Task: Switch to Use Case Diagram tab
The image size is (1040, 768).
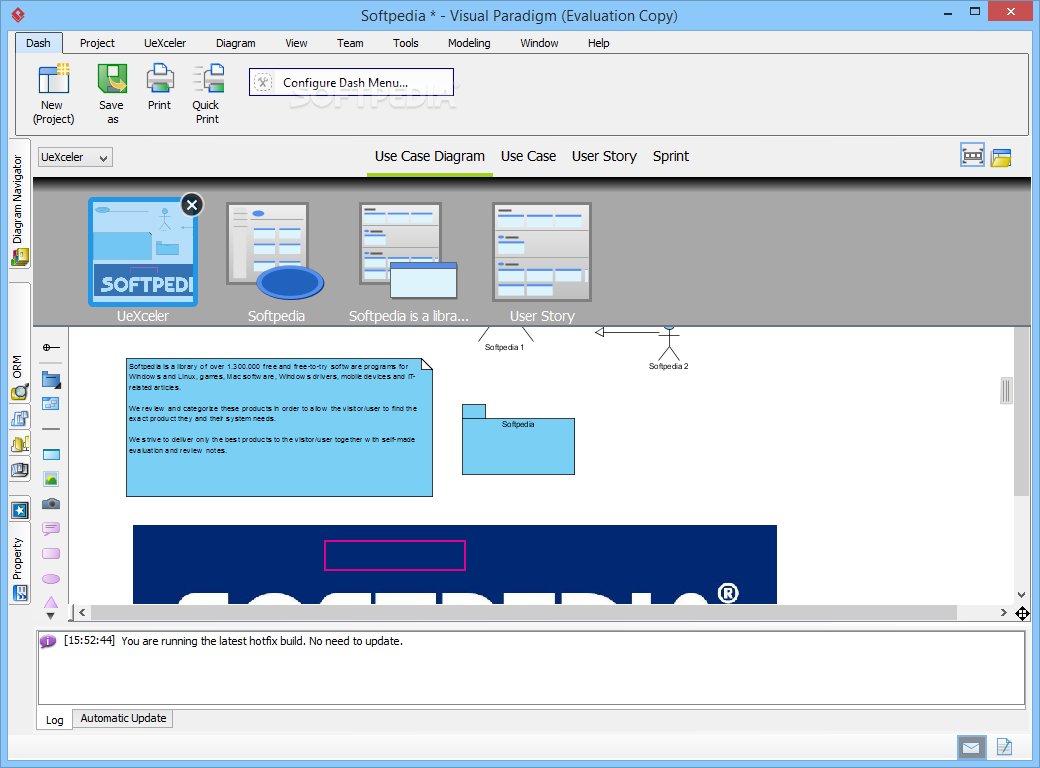Action: coord(429,157)
